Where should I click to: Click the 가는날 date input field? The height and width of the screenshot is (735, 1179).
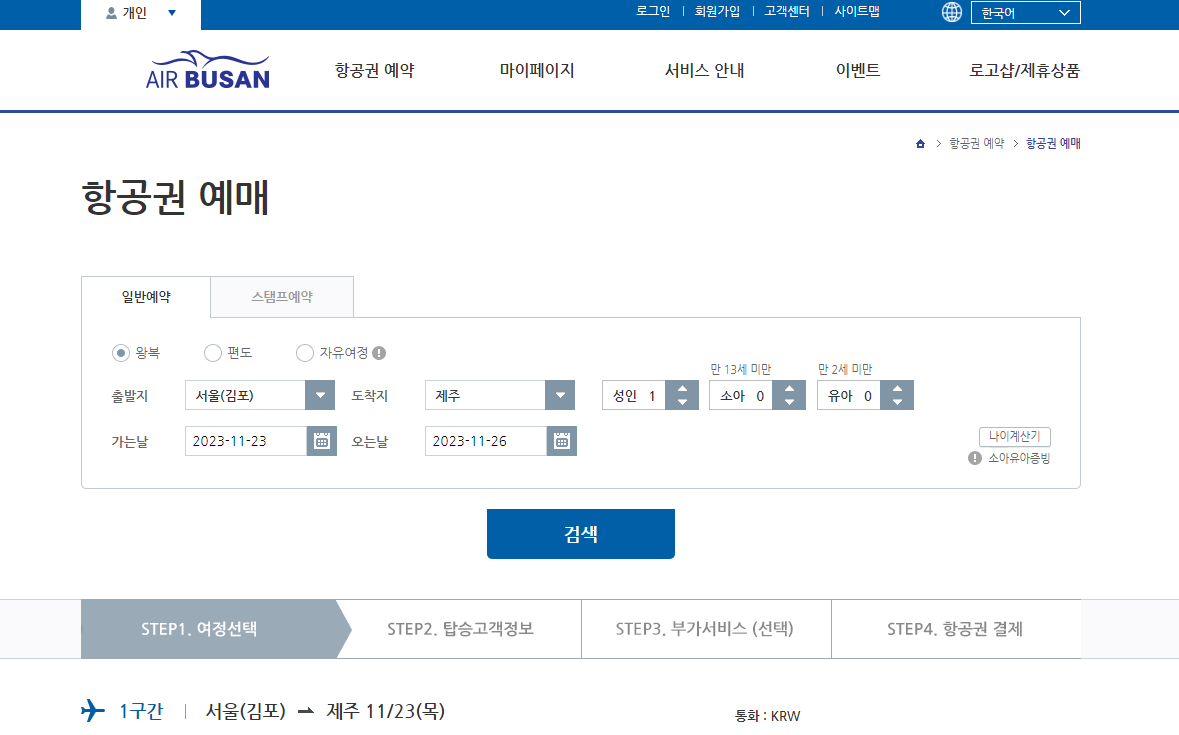[245, 440]
